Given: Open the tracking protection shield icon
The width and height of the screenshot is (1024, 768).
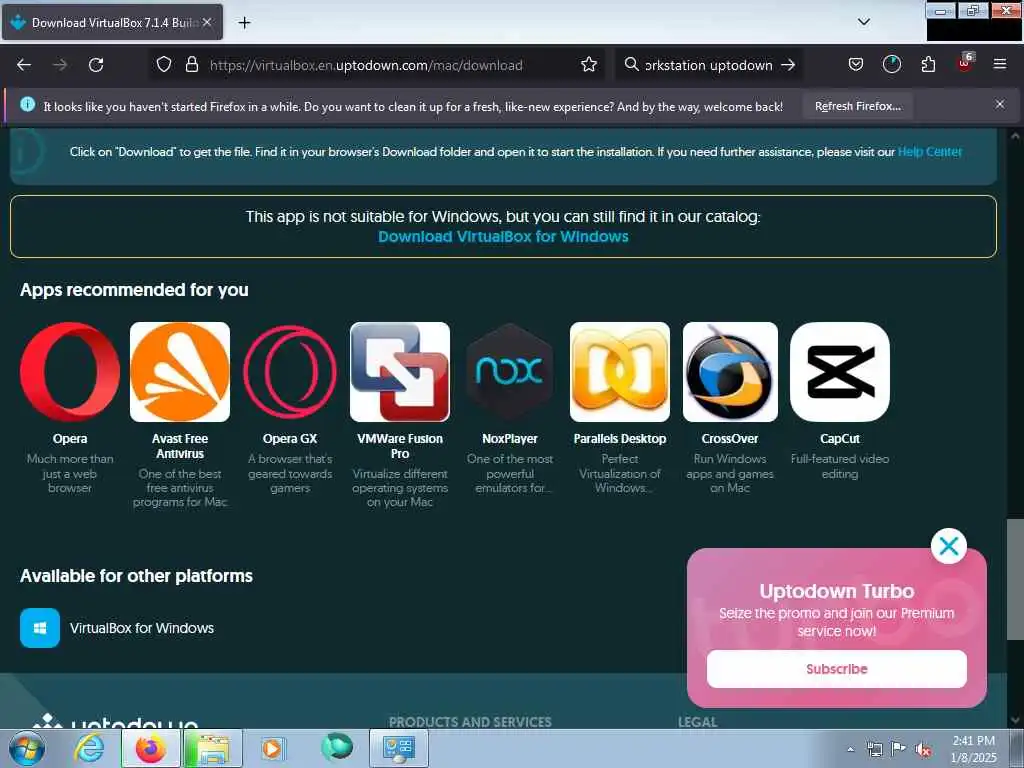Looking at the screenshot, I should pos(164,64).
